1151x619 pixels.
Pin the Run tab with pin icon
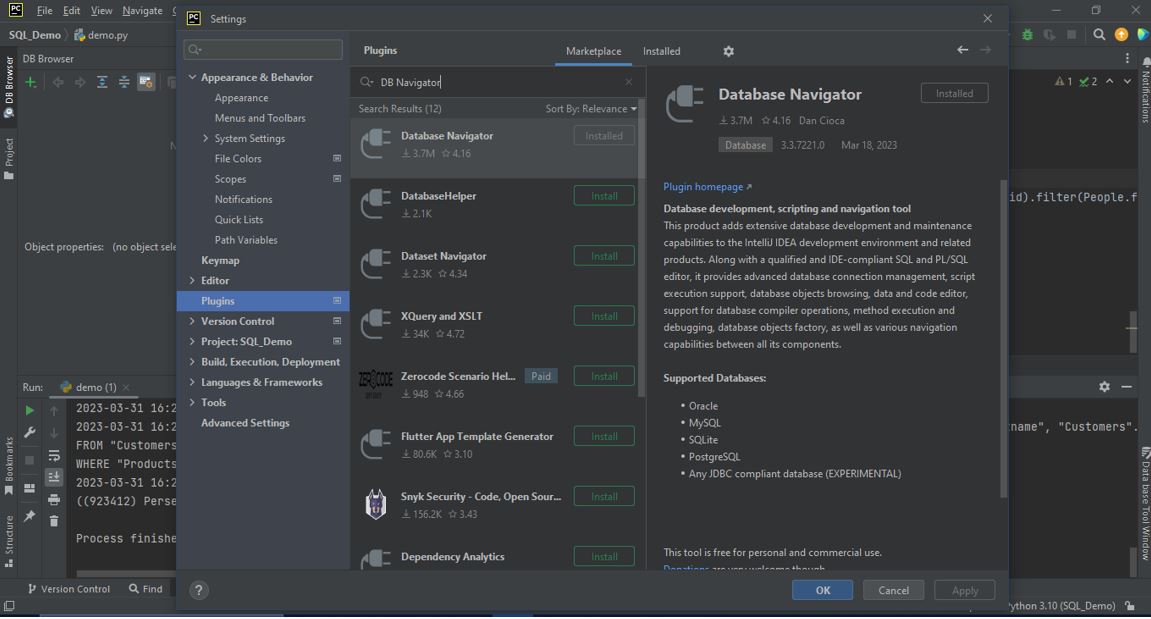[29, 517]
